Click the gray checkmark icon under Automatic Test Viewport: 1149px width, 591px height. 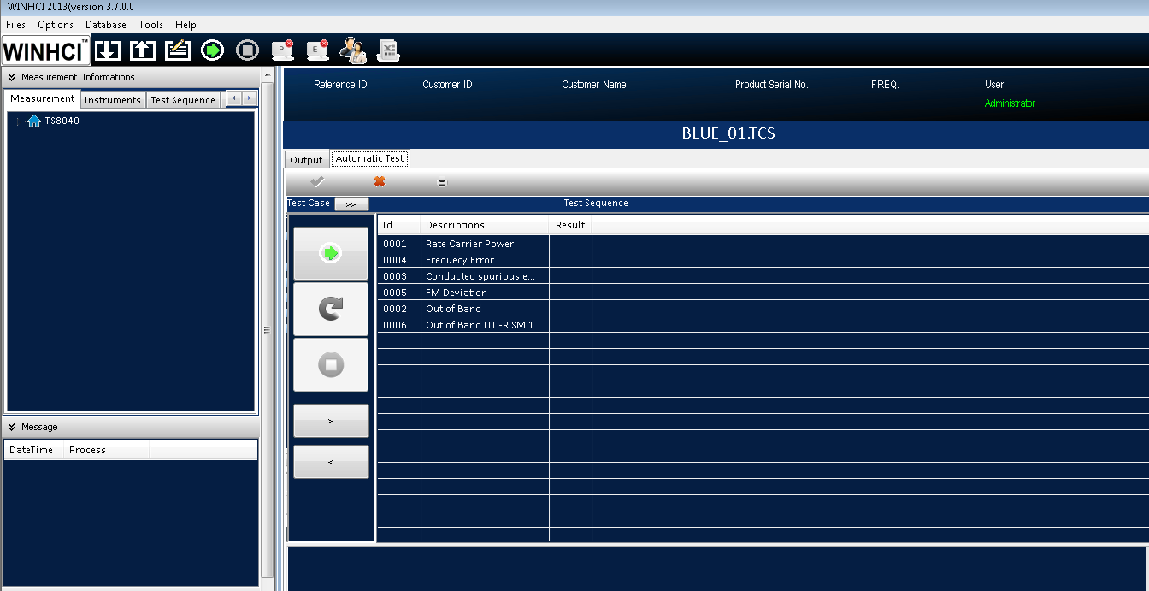pyautogui.click(x=317, y=182)
